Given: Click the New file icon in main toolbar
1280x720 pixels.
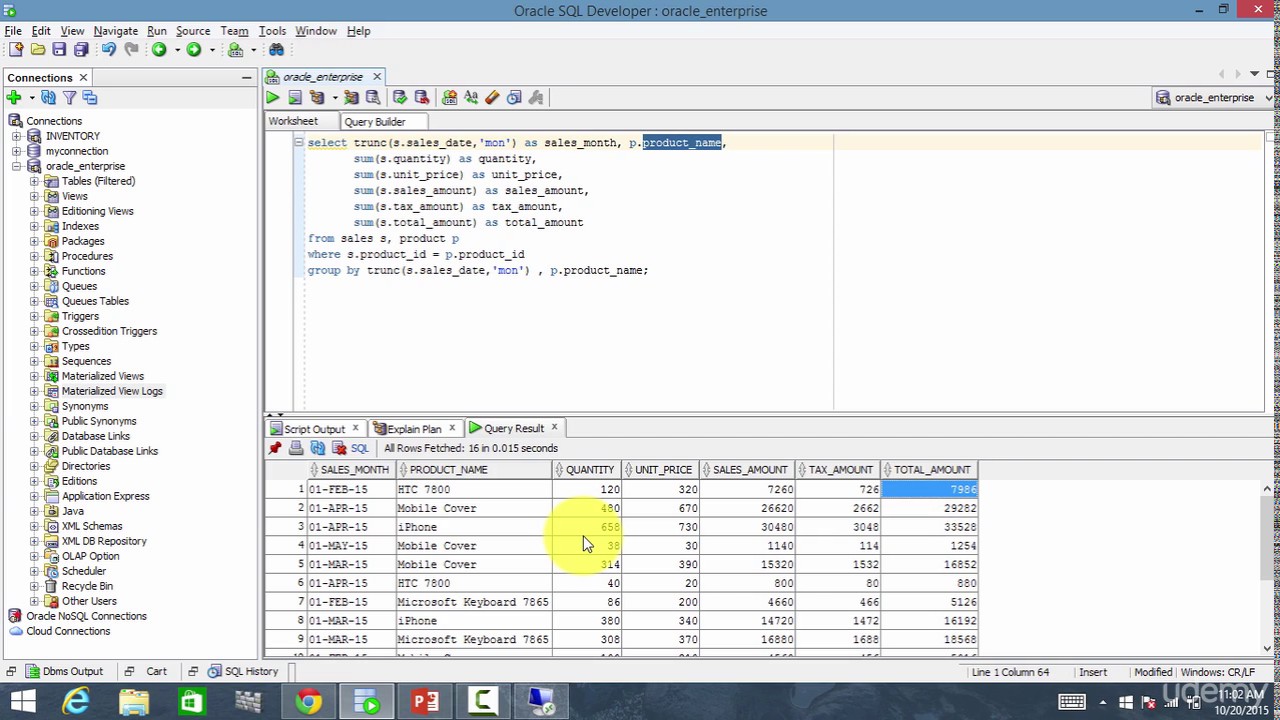Looking at the screenshot, I should coord(16,49).
